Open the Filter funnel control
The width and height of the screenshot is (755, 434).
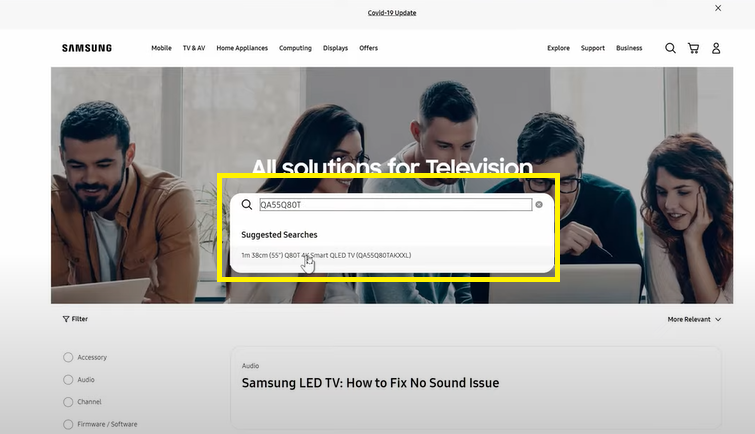click(x=75, y=319)
